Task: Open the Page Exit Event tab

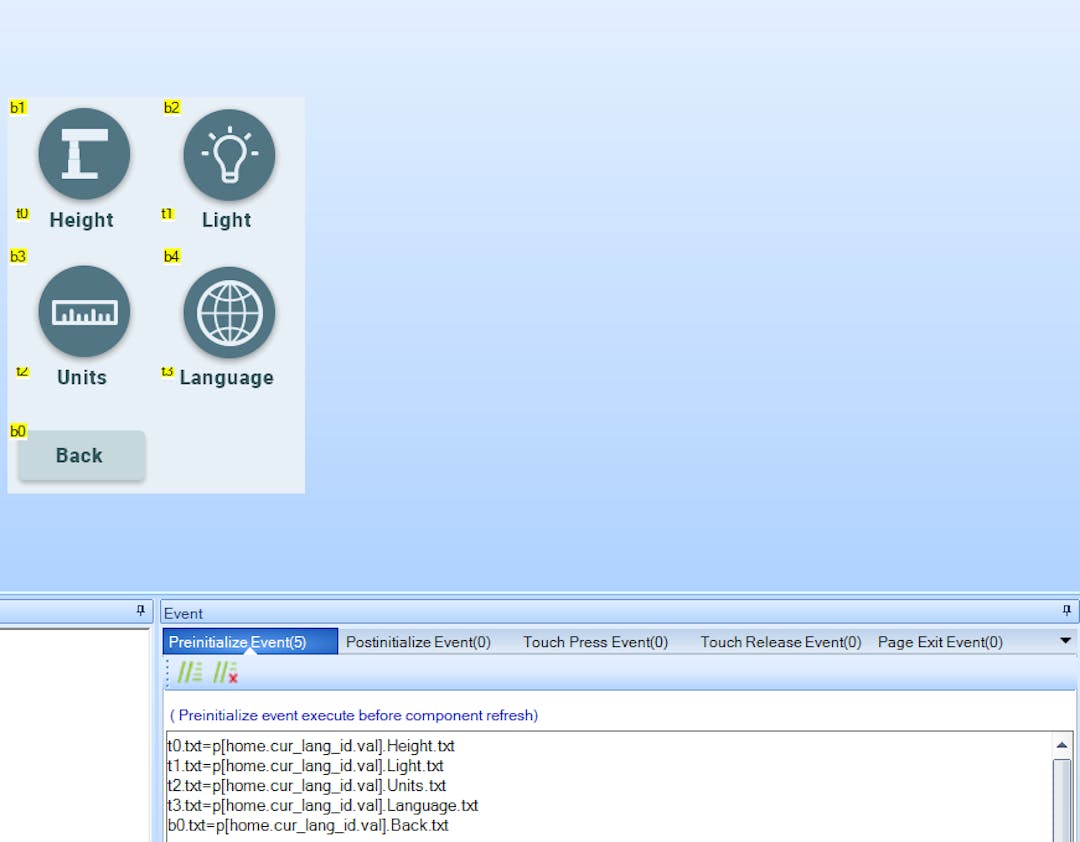Action: pos(940,642)
